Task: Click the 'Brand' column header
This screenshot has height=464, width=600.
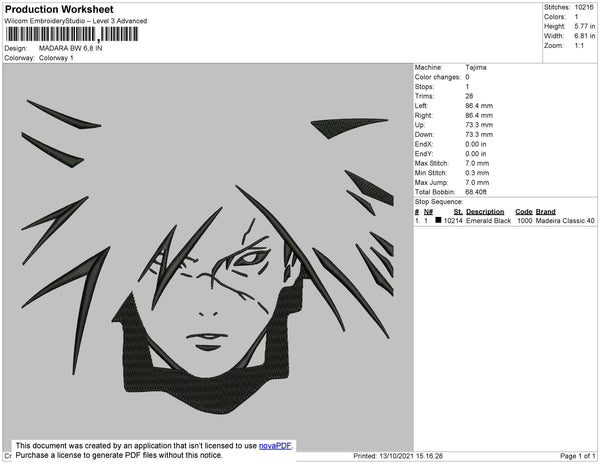Action: [x=545, y=212]
